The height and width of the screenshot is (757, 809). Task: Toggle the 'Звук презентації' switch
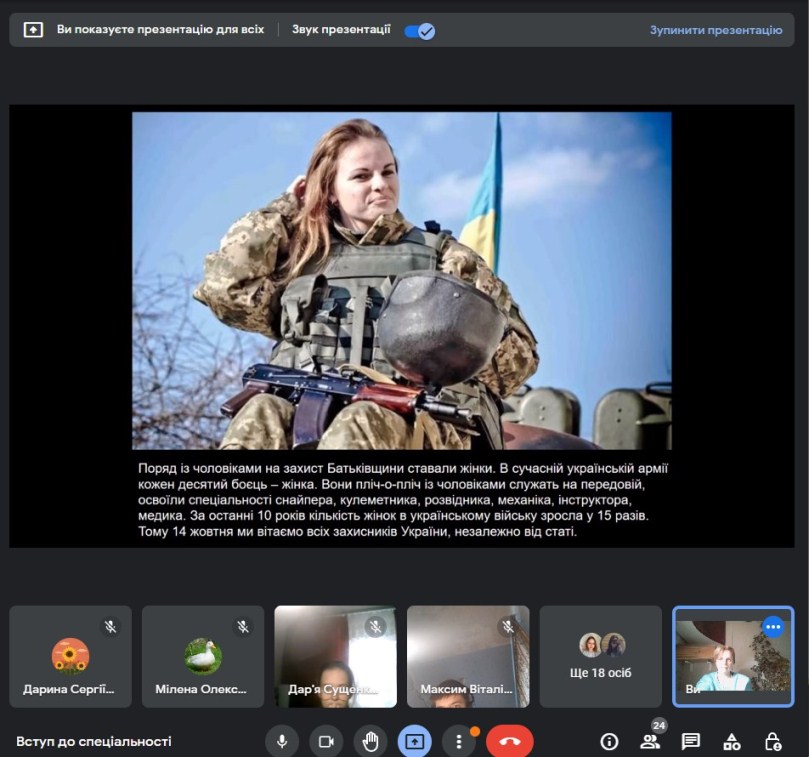point(419,30)
